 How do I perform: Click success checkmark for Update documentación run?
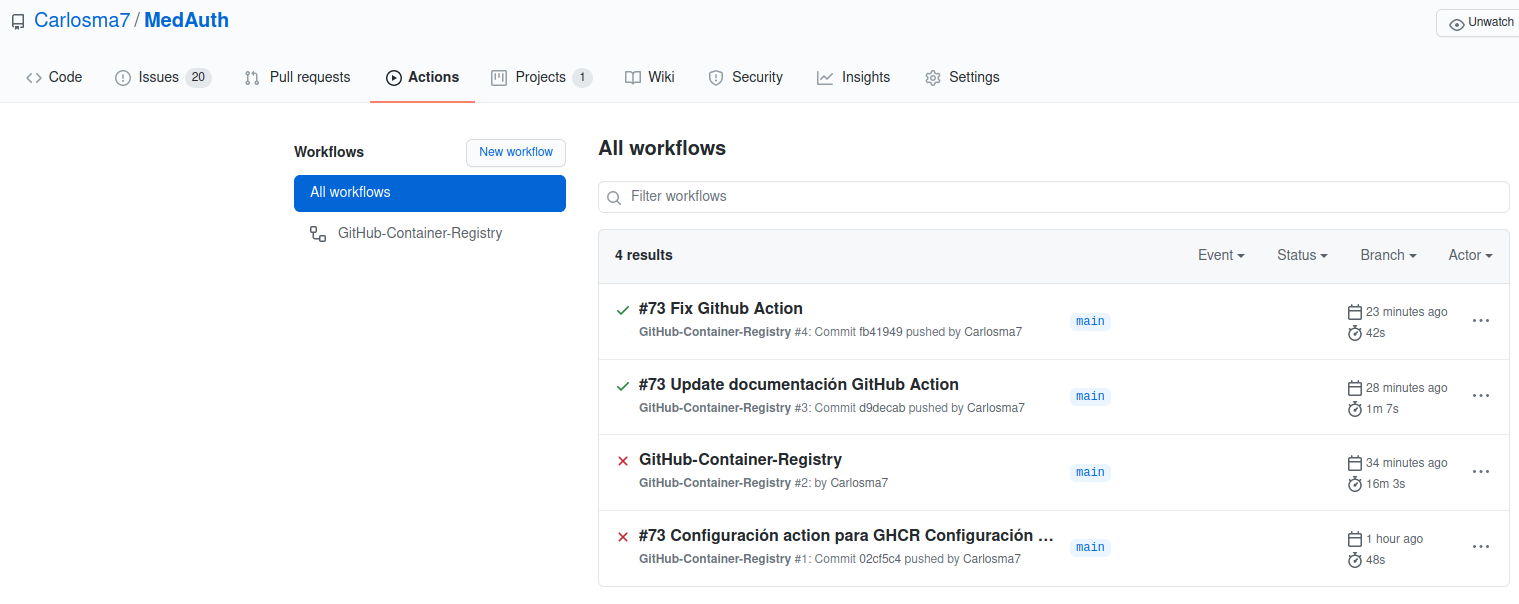pyautogui.click(x=623, y=386)
